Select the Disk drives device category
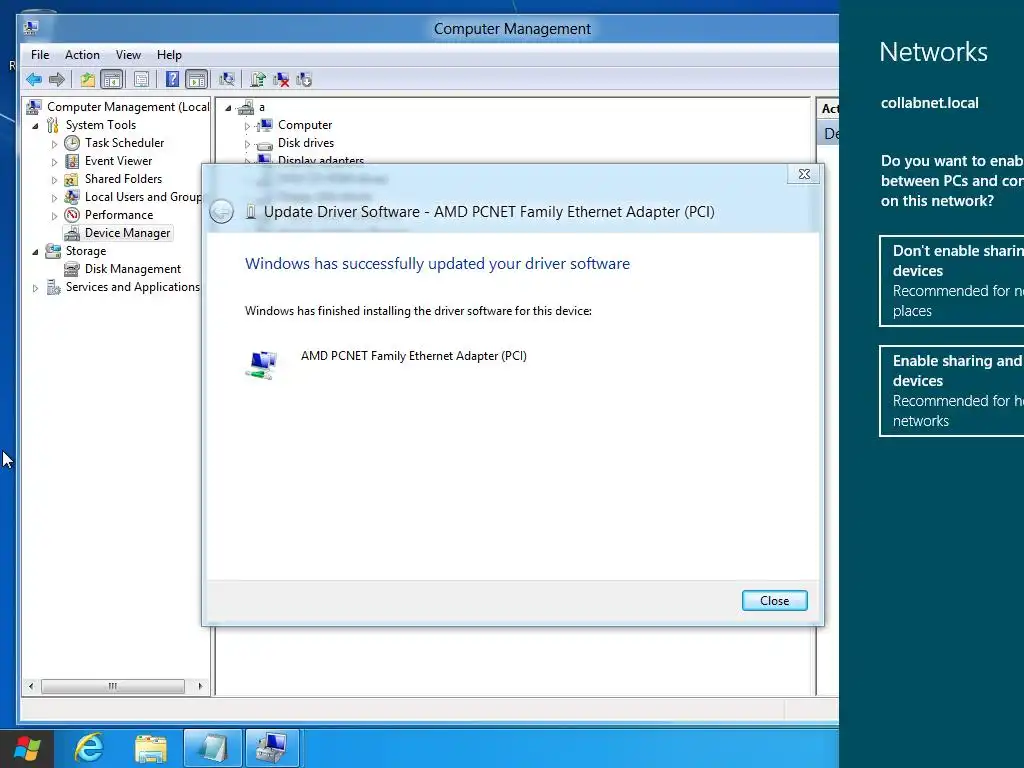This screenshot has height=768, width=1024. coord(306,143)
